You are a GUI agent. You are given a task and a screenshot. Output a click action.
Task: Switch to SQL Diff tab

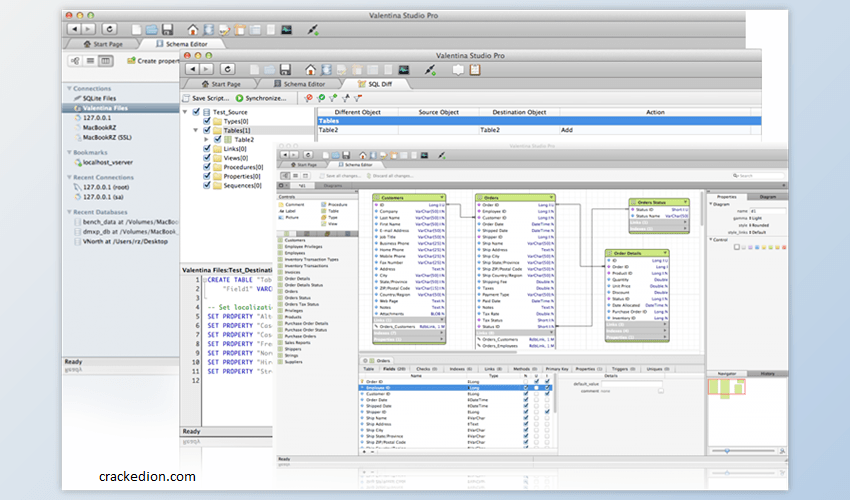tap(375, 84)
